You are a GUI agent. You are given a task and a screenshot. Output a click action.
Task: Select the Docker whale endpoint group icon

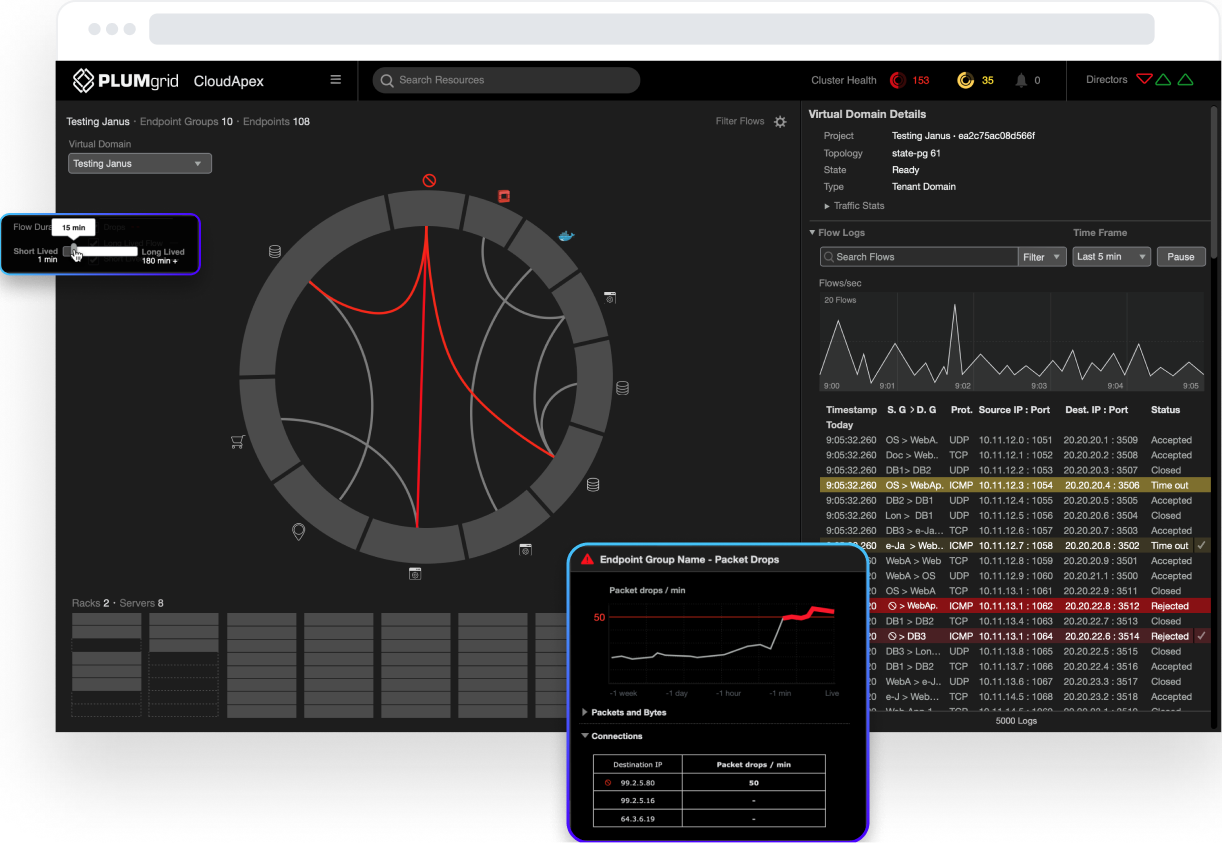566,236
